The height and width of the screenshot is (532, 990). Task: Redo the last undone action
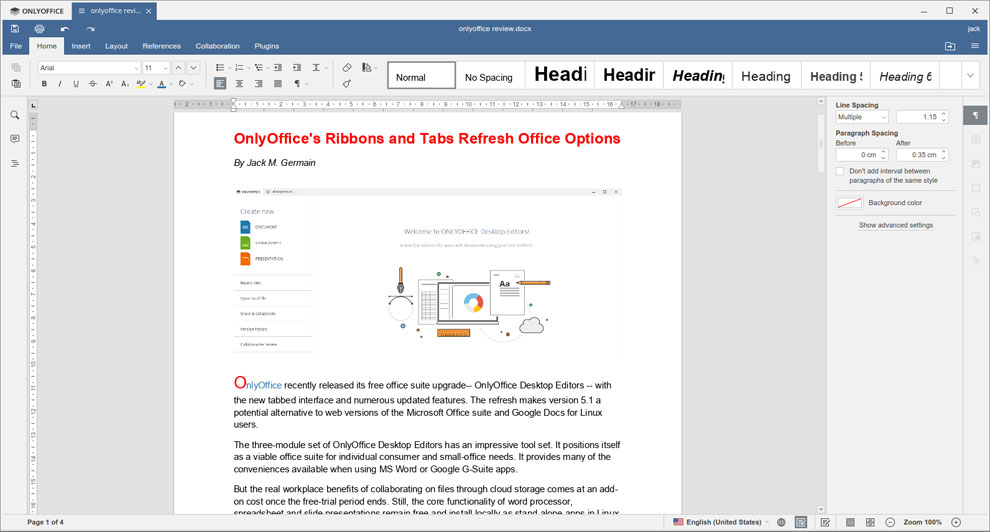click(x=90, y=29)
